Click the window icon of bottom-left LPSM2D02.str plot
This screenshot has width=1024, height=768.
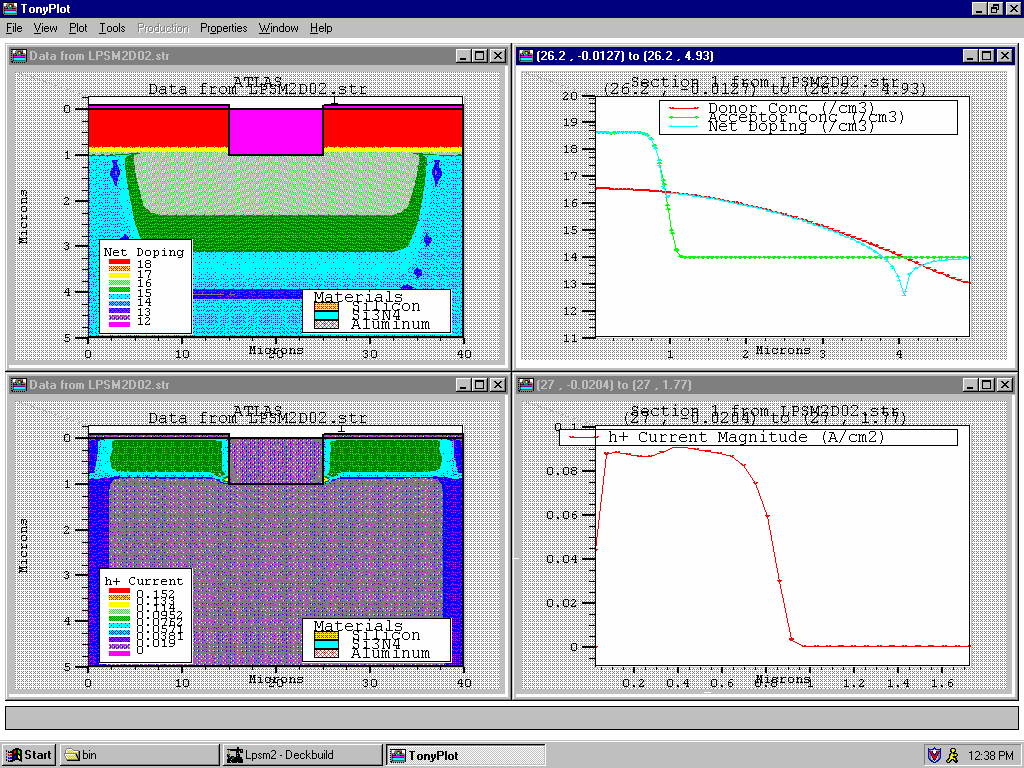tap(18, 385)
